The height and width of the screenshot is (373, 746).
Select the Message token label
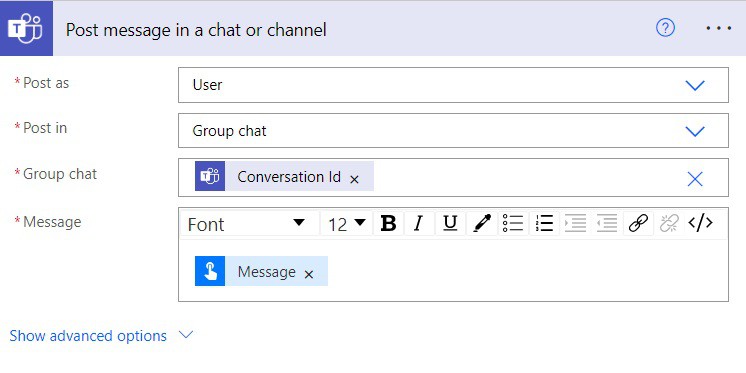coord(266,272)
